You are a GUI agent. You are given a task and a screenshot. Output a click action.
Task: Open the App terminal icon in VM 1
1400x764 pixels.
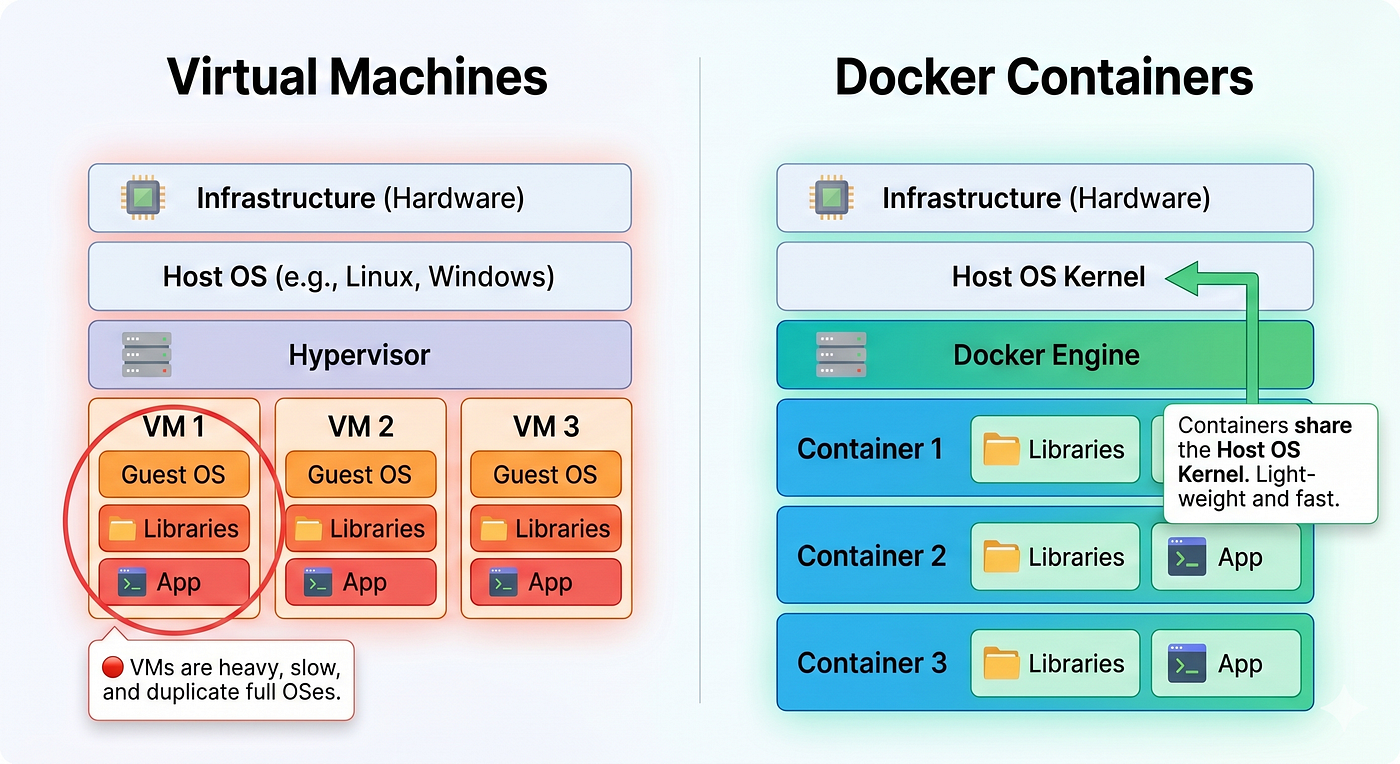(132, 582)
